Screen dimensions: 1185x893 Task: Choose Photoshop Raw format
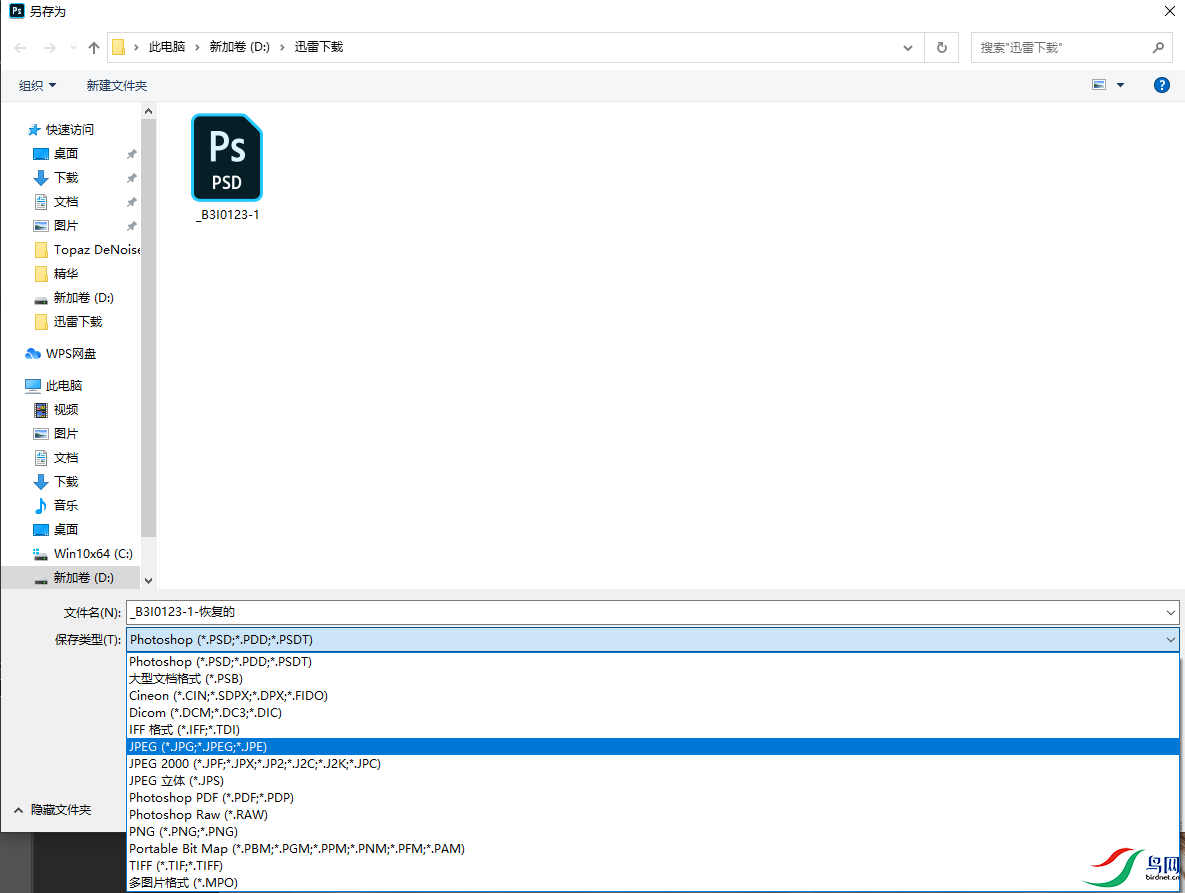pos(653,814)
